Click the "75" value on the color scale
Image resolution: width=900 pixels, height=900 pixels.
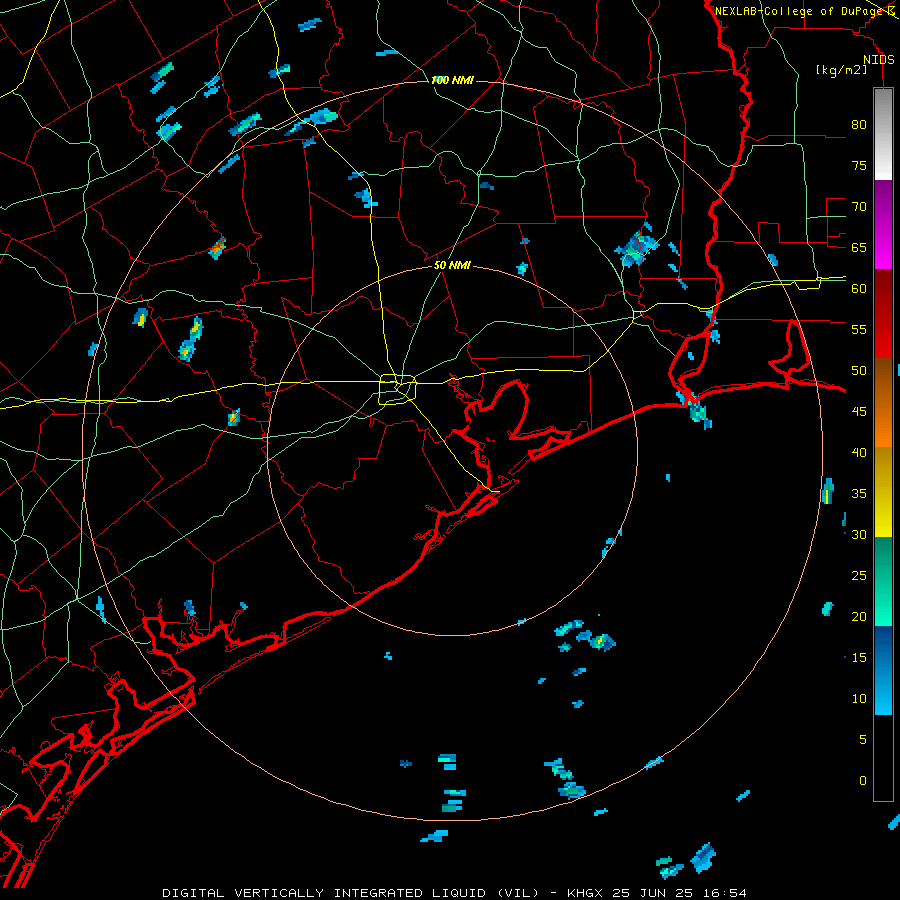(859, 165)
